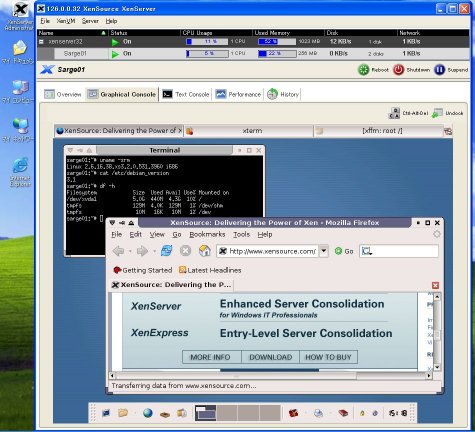This screenshot has width=475, height=432.
Task: Click the xenserver32 CPU usage bar
Action: click(207, 42)
